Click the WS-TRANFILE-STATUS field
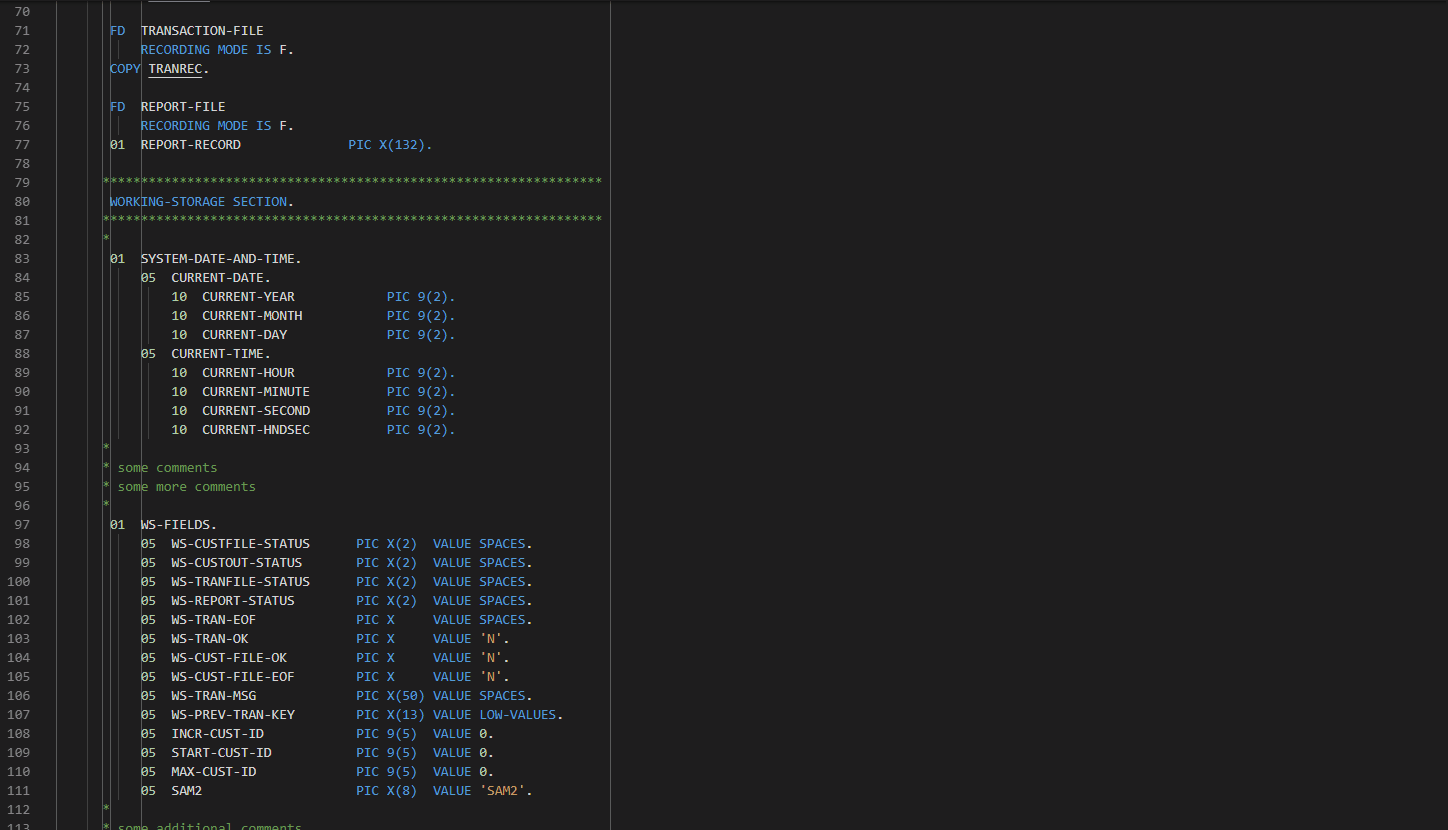Image resolution: width=1448 pixels, height=830 pixels. [240, 582]
